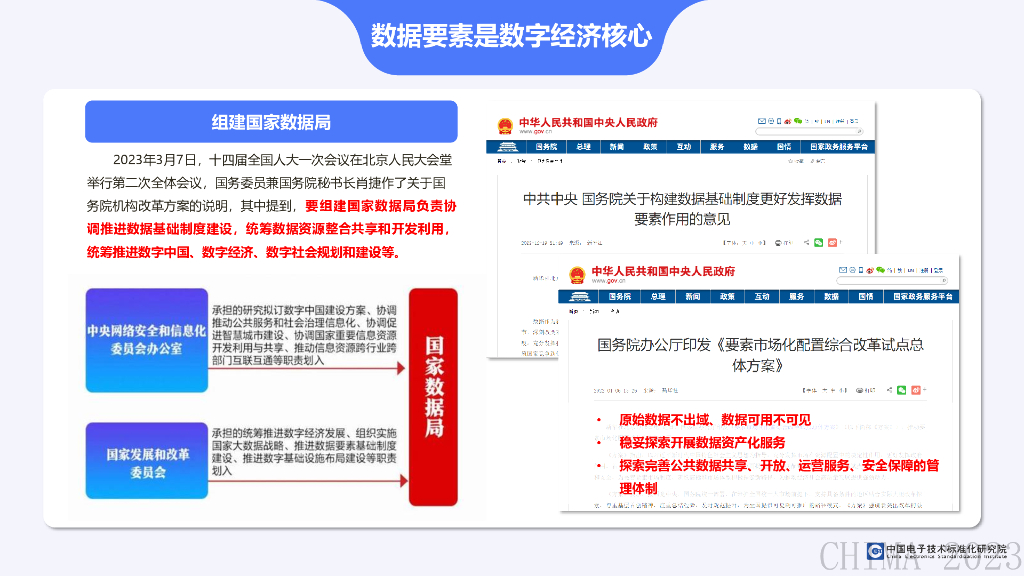This screenshot has width=1024, height=576.
Task: Open 互动 tab on 要素市场化配置 page
Action: [x=761, y=296]
